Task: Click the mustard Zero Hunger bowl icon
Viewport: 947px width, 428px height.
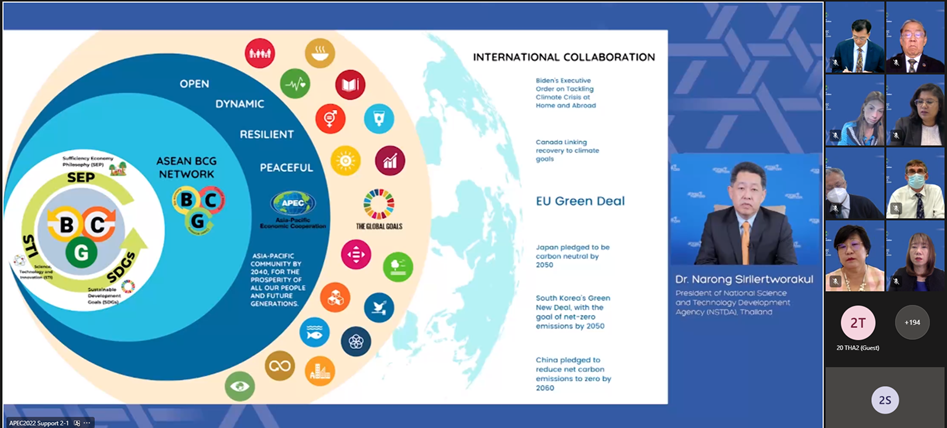Action: pyautogui.click(x=320, y=53)
